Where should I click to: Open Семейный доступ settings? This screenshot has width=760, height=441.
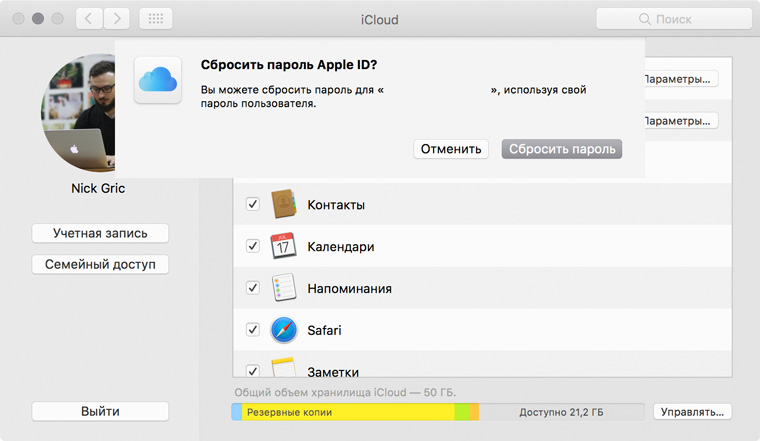[x=100, y=265]
